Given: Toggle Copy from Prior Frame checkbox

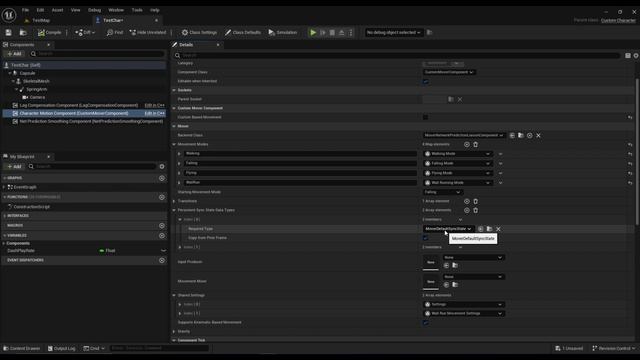Looking at the screenshot, I should [426, 238].
